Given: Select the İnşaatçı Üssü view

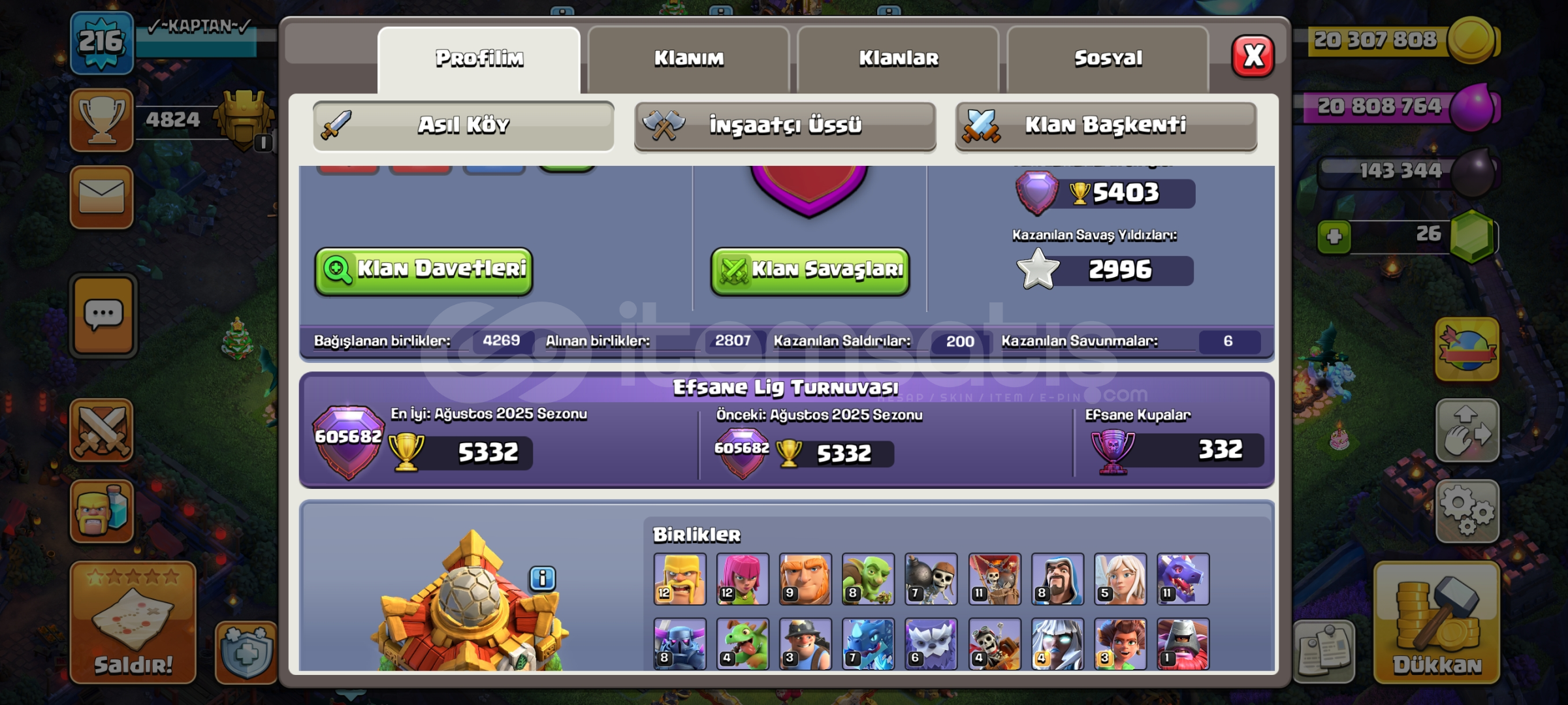Looking at the screenshot, I should [785, 125].
